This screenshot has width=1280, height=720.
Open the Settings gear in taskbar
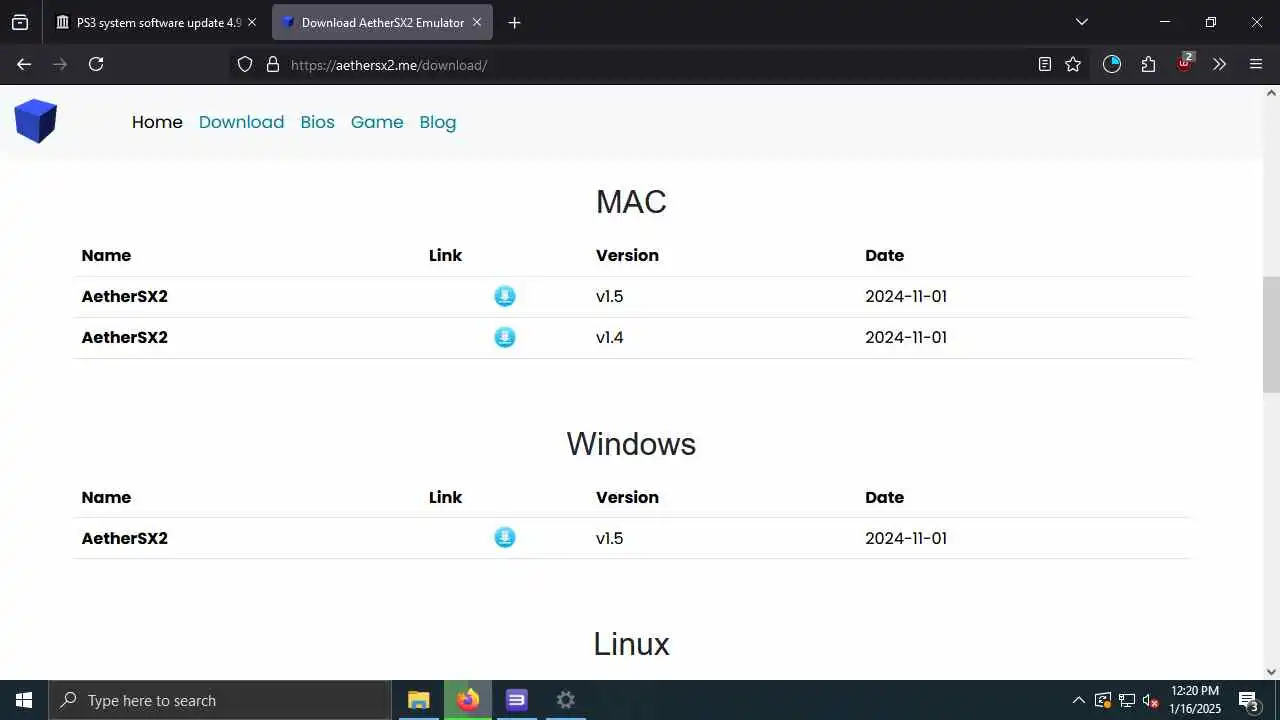pos(565,700)
